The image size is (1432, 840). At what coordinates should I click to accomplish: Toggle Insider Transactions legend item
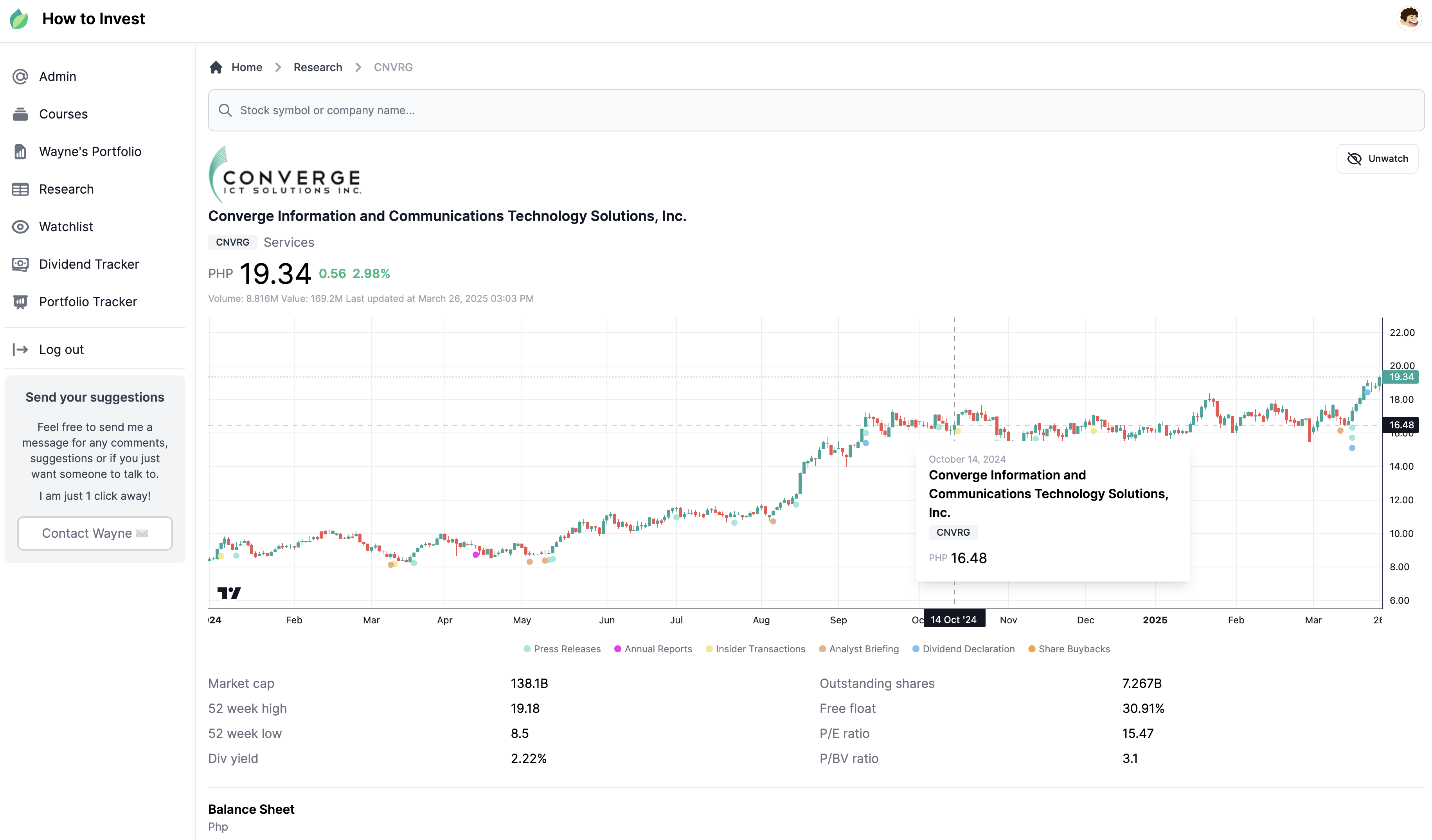coord(755,649)
